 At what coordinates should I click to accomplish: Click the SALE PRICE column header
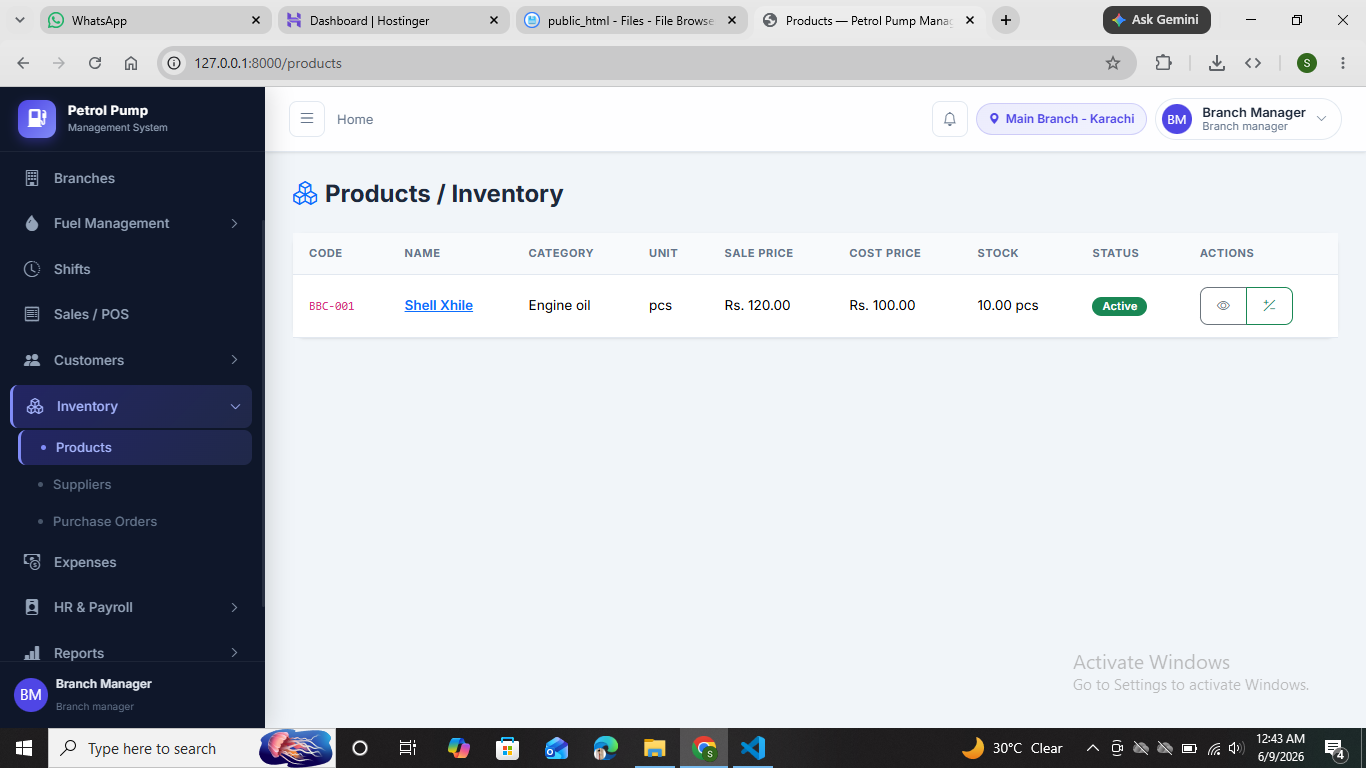(x=759, y=253)
